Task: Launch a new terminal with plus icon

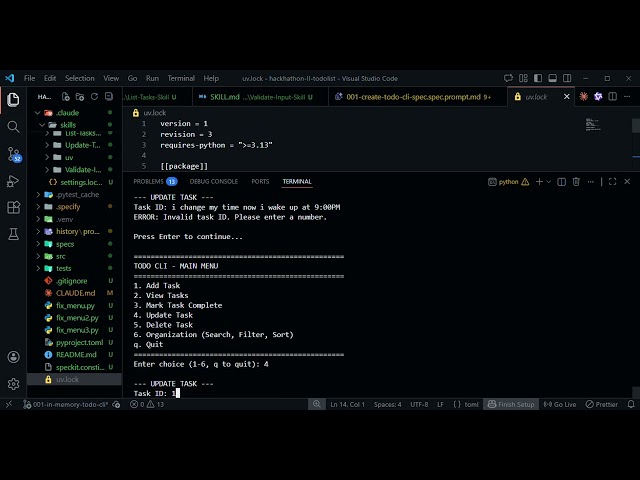Action: pyautogui.click(x=539, y=182)
